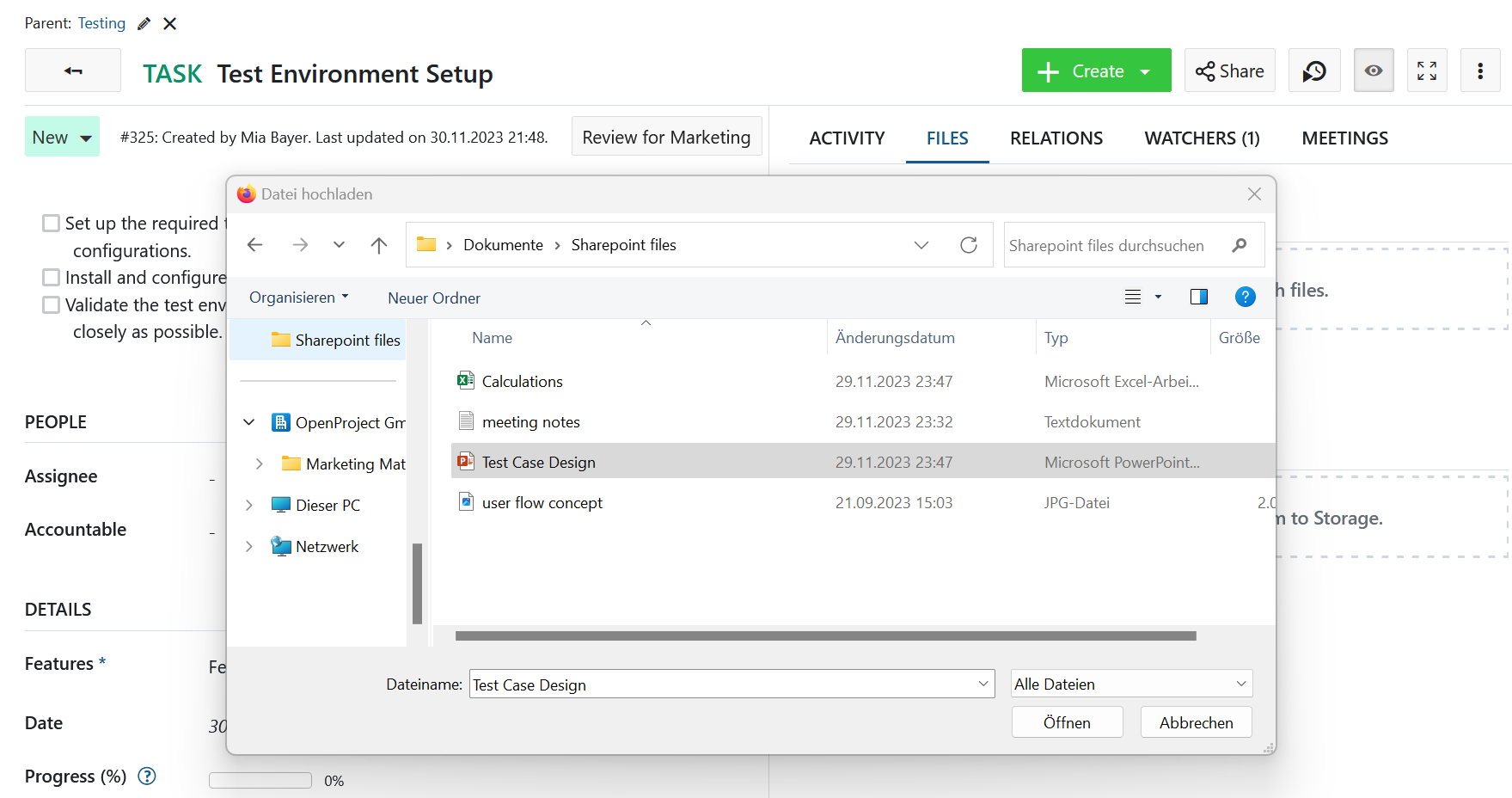The height and width of the screenshot is (798, 1512).
Task: Toggle the preview pane icon
Action: point(1198,298)
